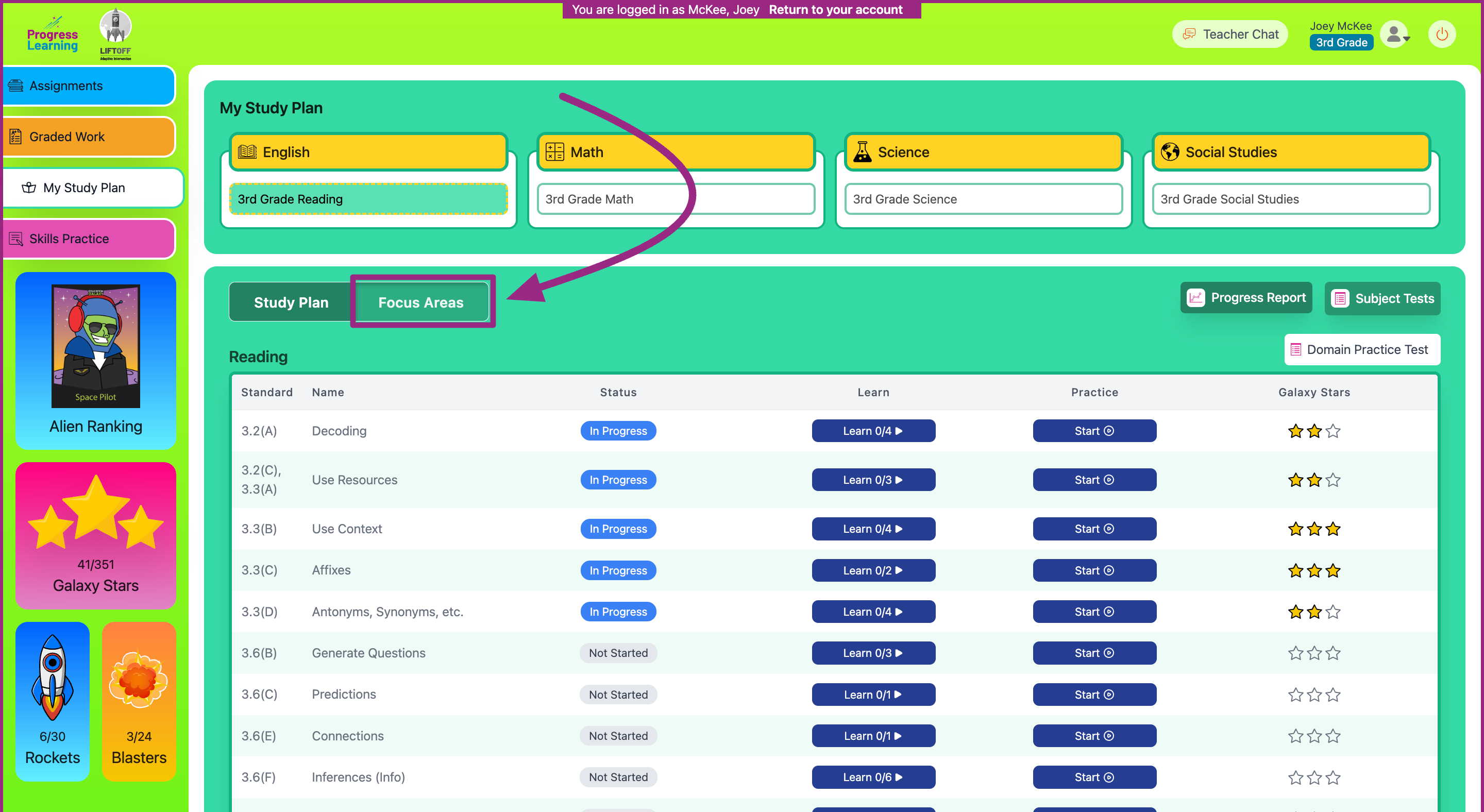The height and width of the screenshot is (812, 1484).
Task: Click the Not Started badge for Predictions
Action: pyautogui.click(x=618, y=695)
